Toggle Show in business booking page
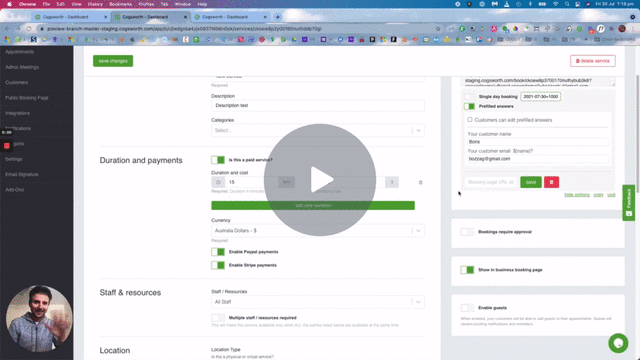This screenshot has height=360, width=640. coord(467,270)
